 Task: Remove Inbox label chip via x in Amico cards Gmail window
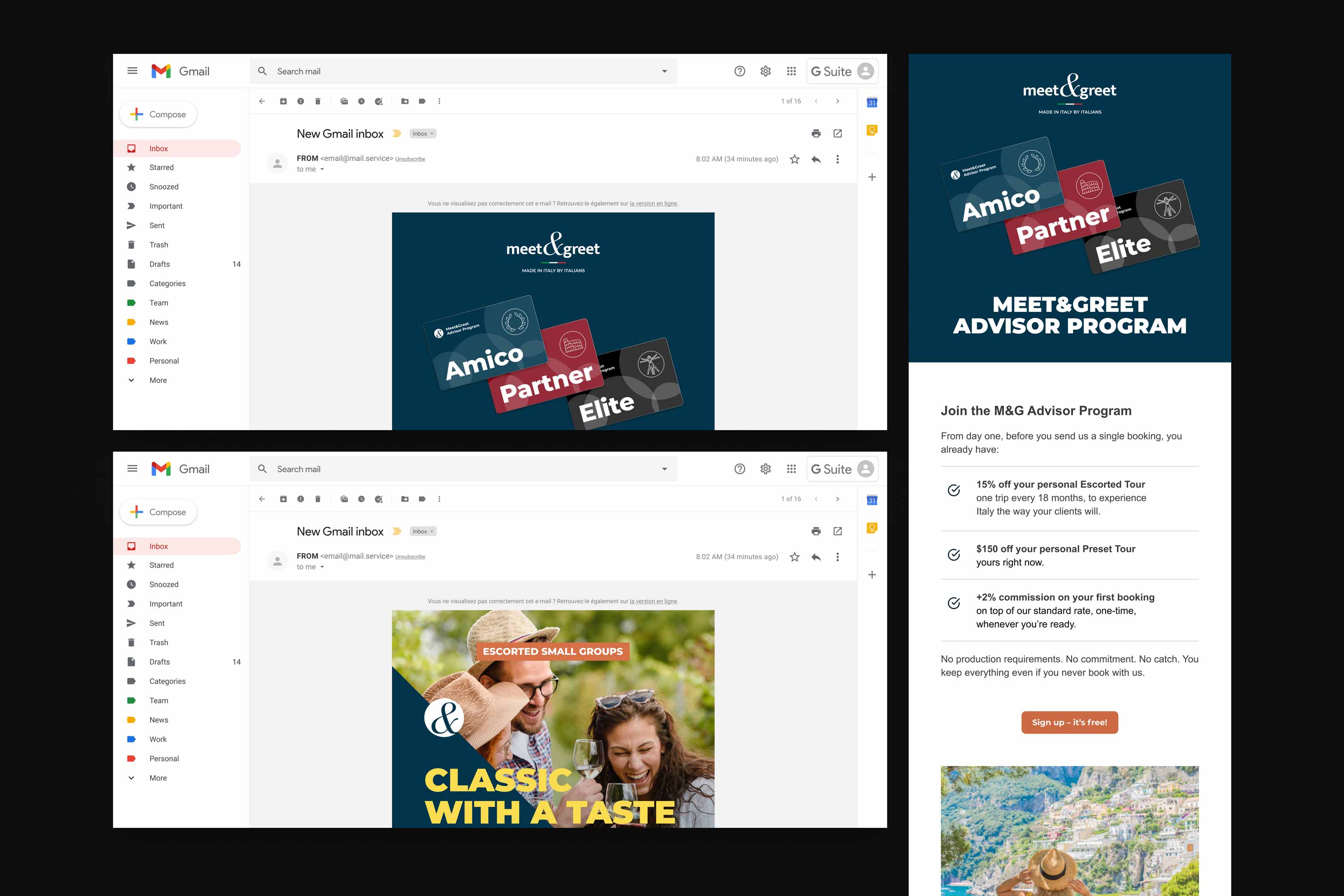[432, 133]
